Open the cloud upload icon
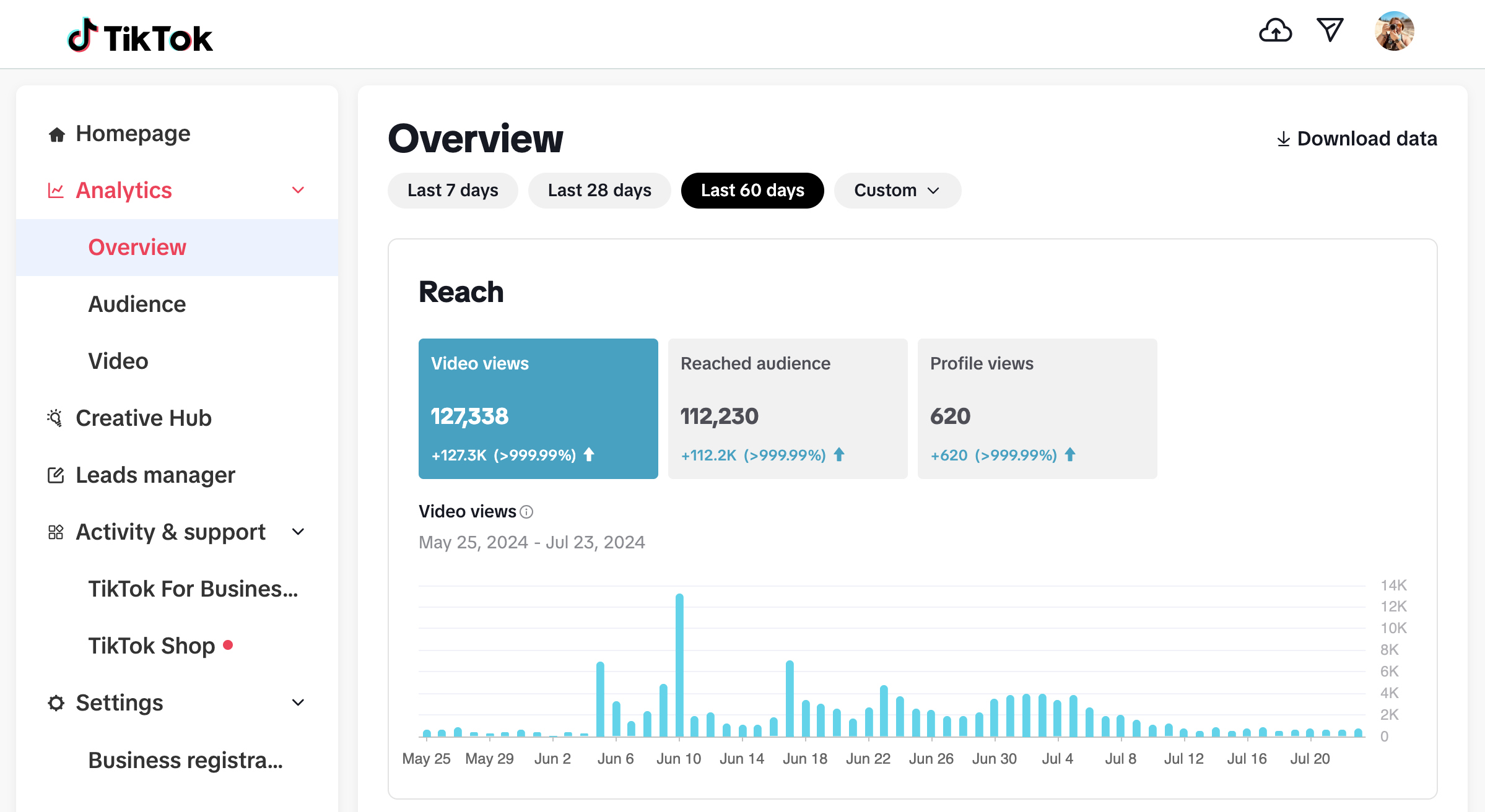1485x812 pixels. point(1275,30)
